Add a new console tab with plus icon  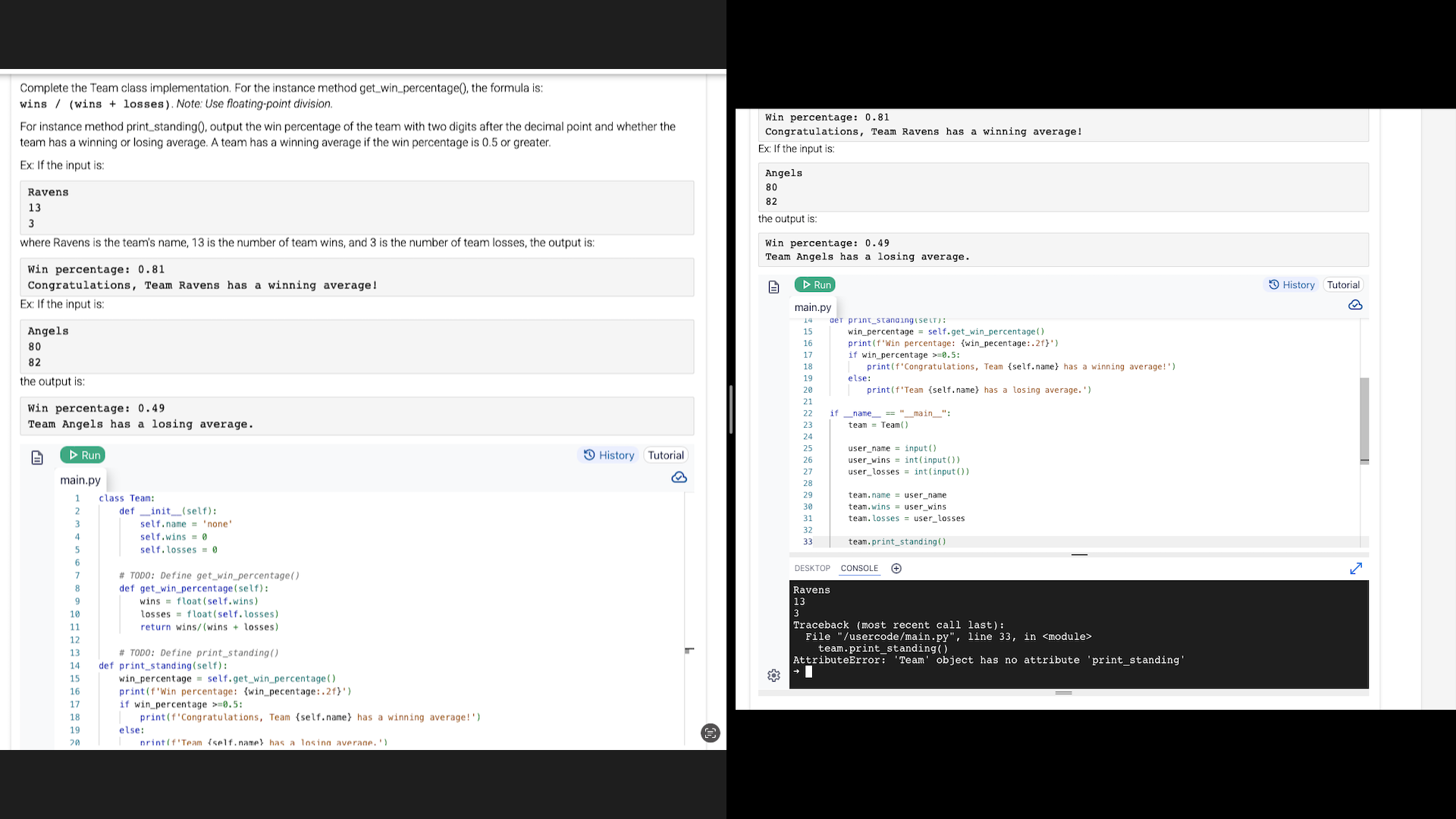tap(896, 568)
